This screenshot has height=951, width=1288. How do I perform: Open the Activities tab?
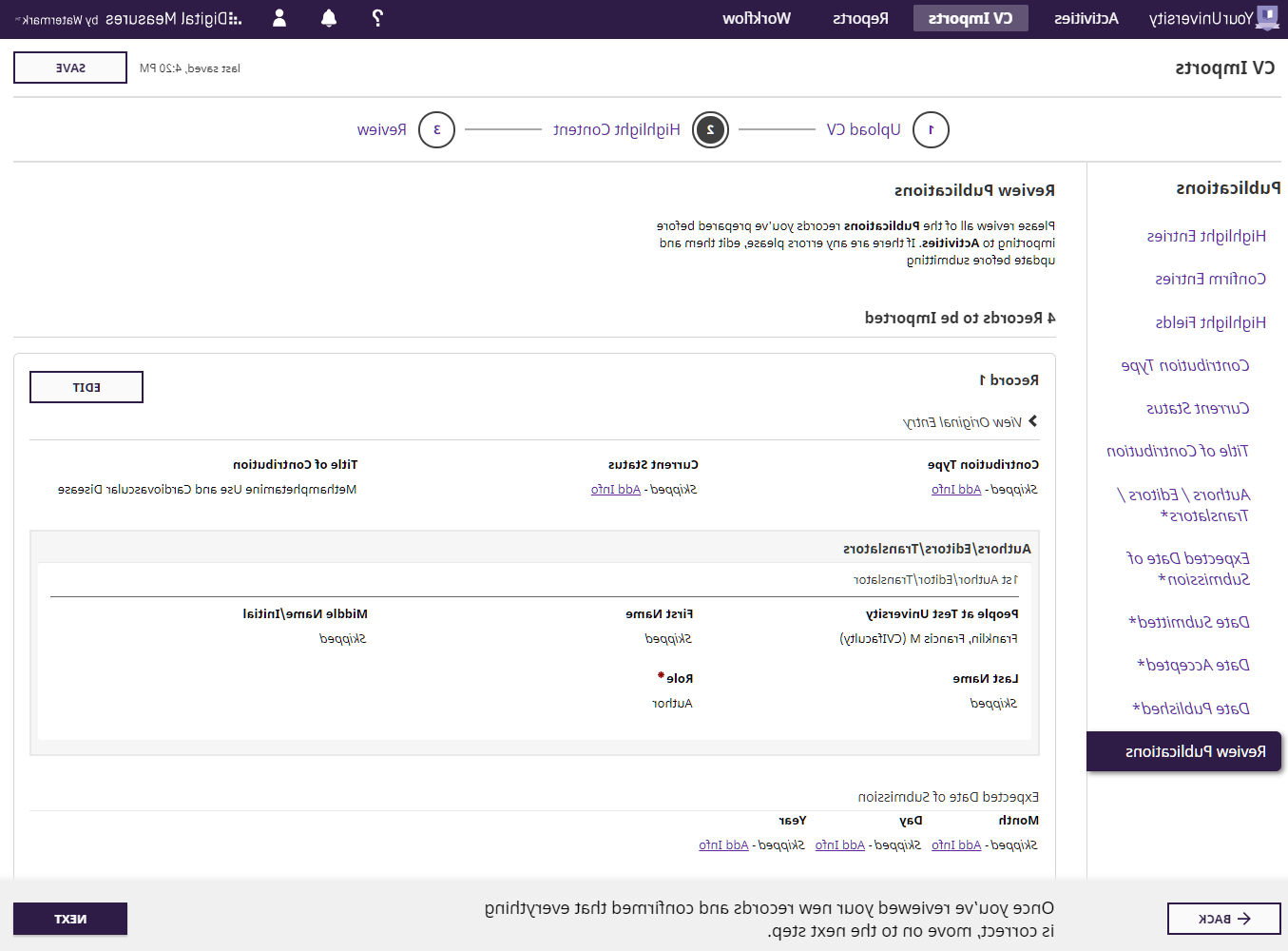tap(1086, 18)
